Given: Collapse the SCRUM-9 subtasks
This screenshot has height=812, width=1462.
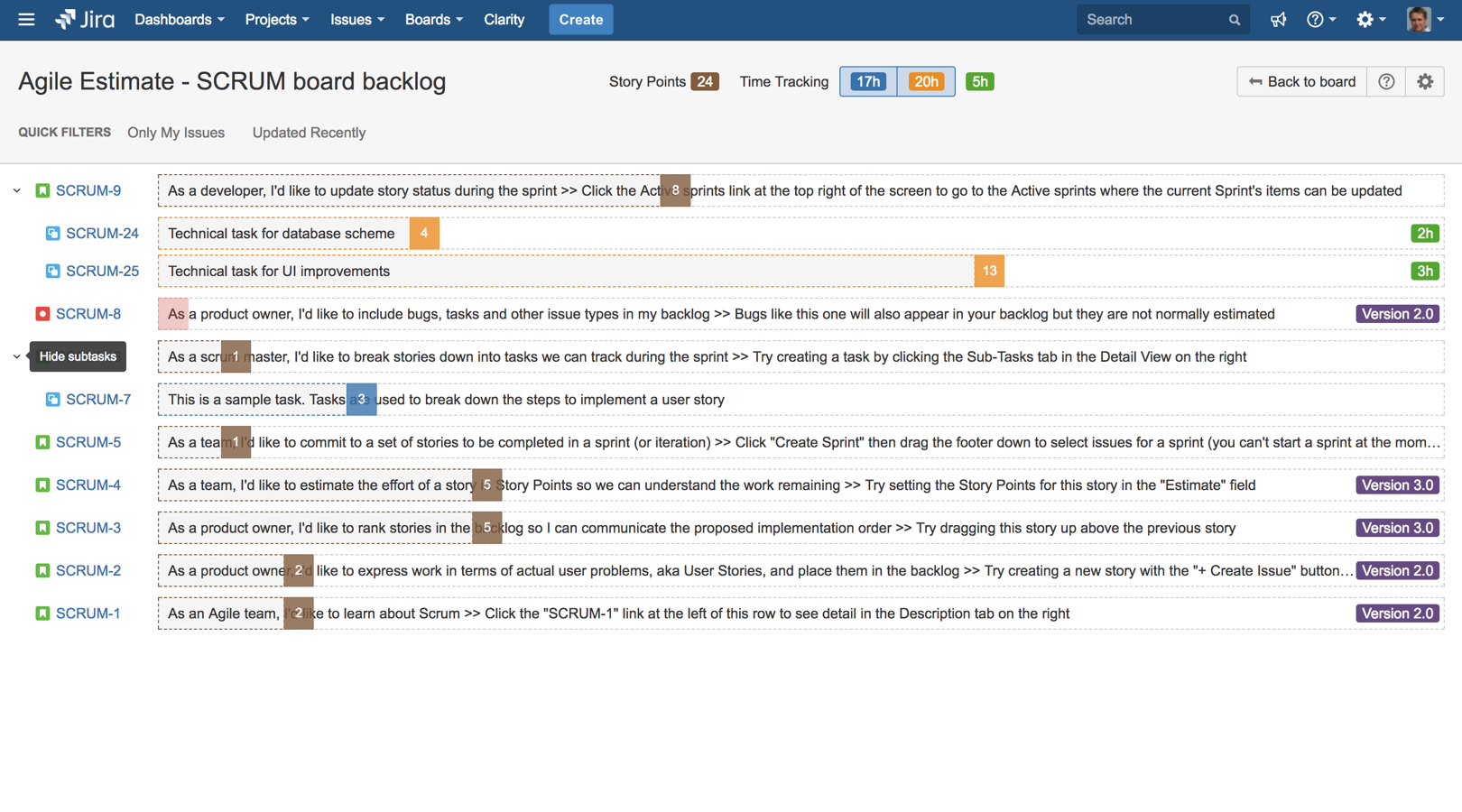Looking at the screenshot, I should pos(17,190).
